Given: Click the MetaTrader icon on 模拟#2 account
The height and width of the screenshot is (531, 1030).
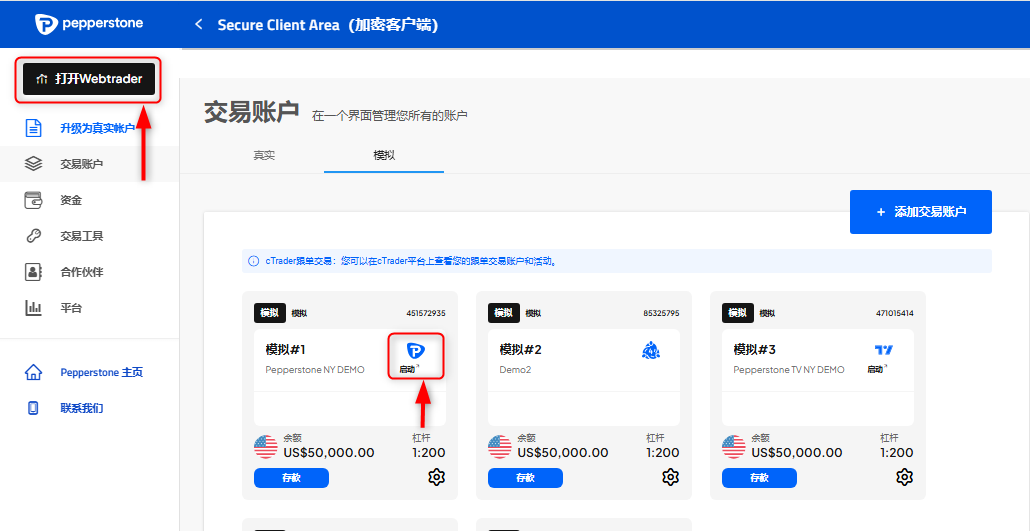Looking at the screenshot, I should pos(650,350).
